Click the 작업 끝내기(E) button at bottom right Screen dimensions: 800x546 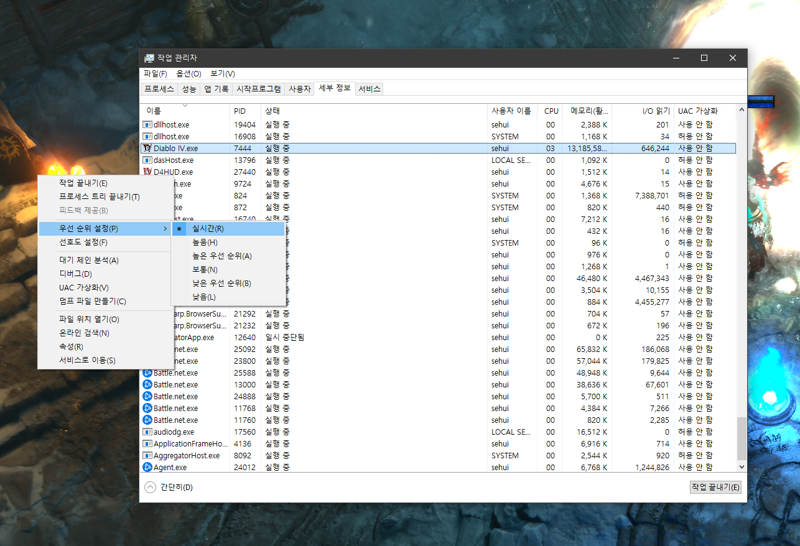click(x=715, y=487)
